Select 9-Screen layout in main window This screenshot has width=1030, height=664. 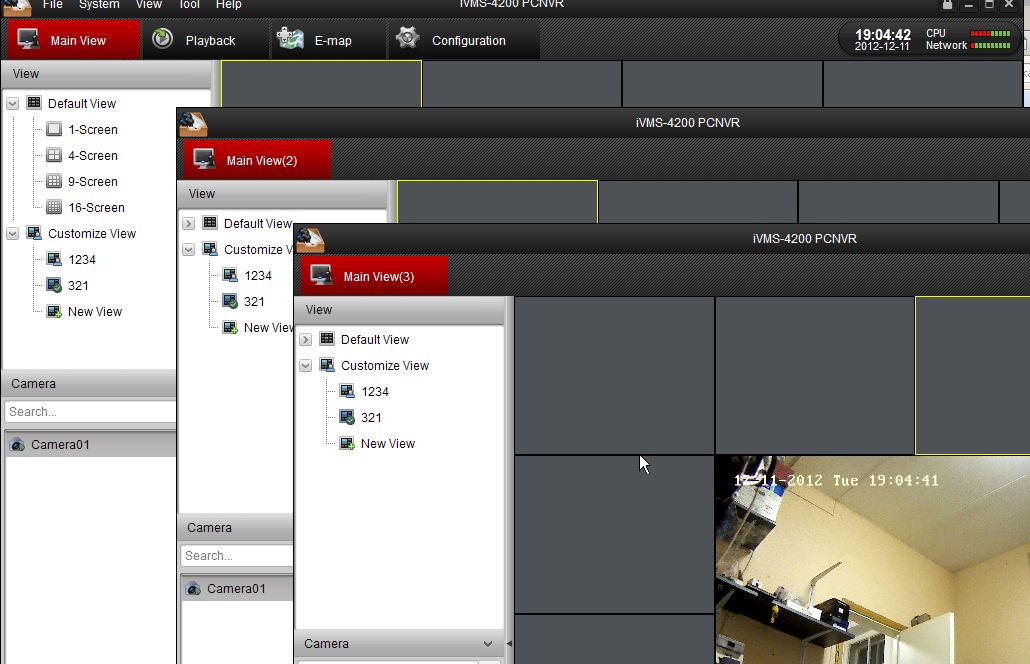(x=93, y=182)
